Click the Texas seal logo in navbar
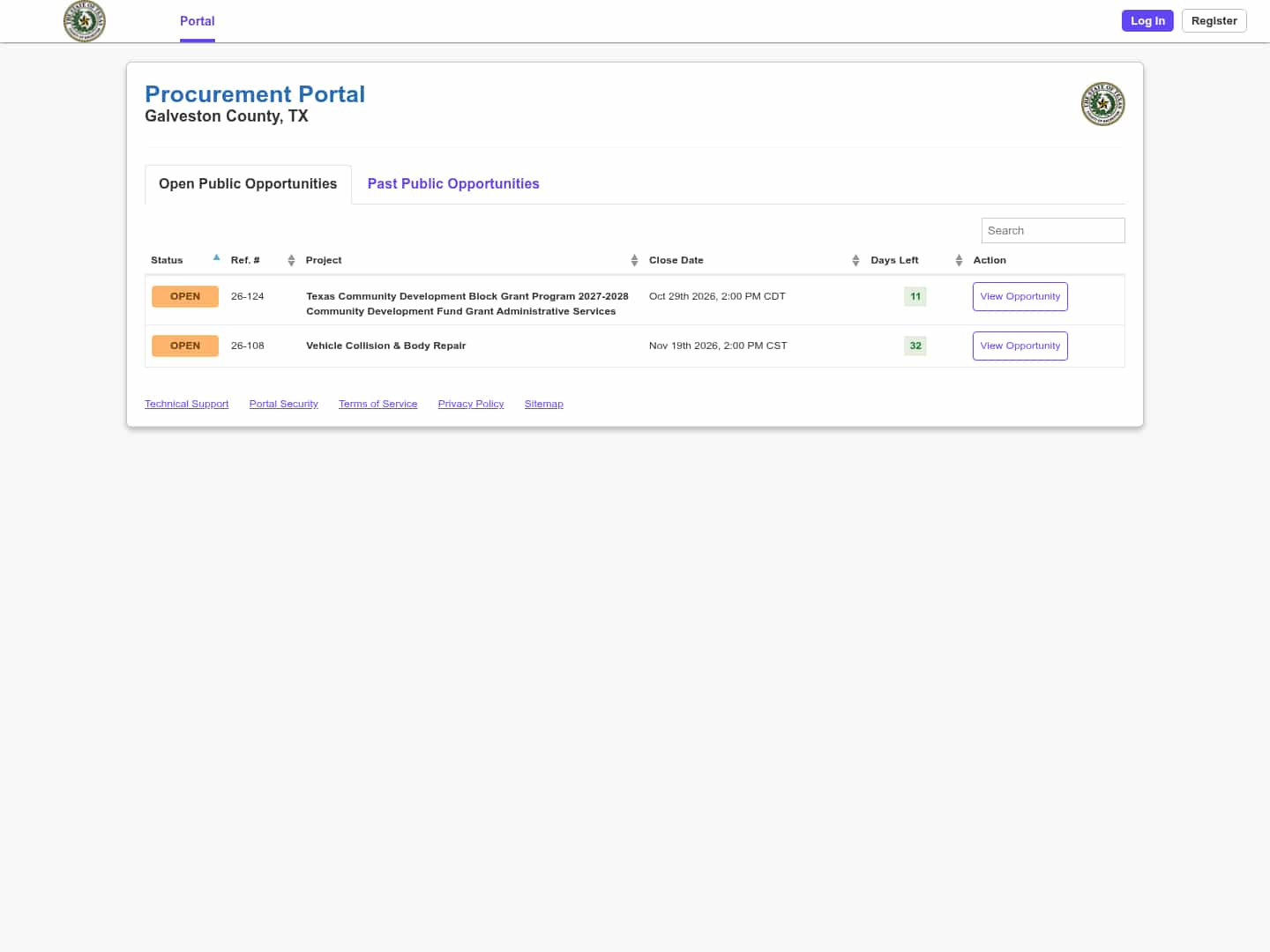The width and height of the screenshot is (1270, 952). click(x=85, y=21)
